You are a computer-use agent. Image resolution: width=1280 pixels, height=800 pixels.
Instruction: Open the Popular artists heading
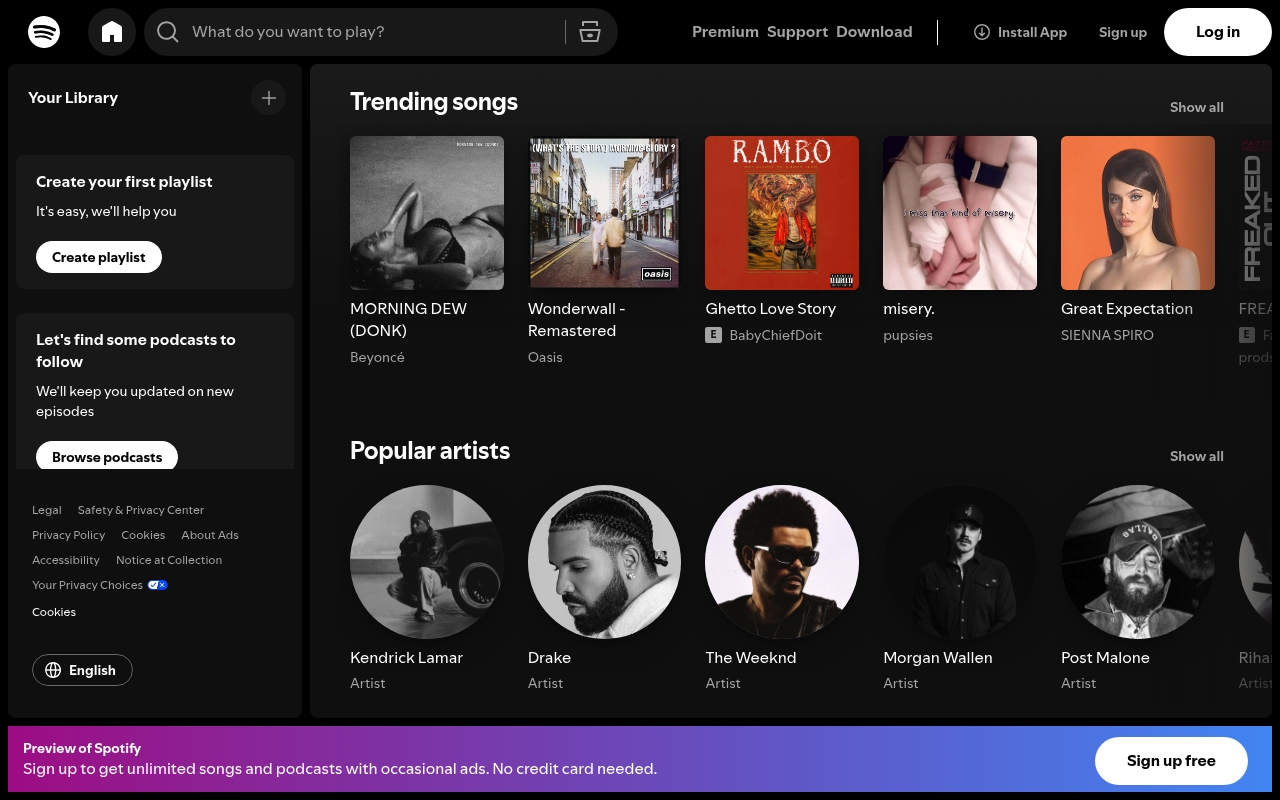430,451
